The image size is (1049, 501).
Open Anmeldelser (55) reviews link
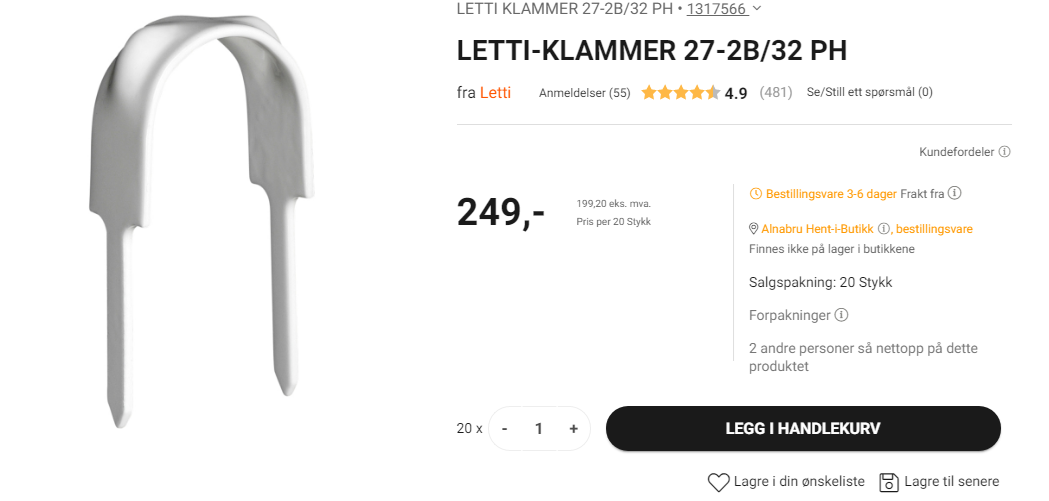[584, 93]
